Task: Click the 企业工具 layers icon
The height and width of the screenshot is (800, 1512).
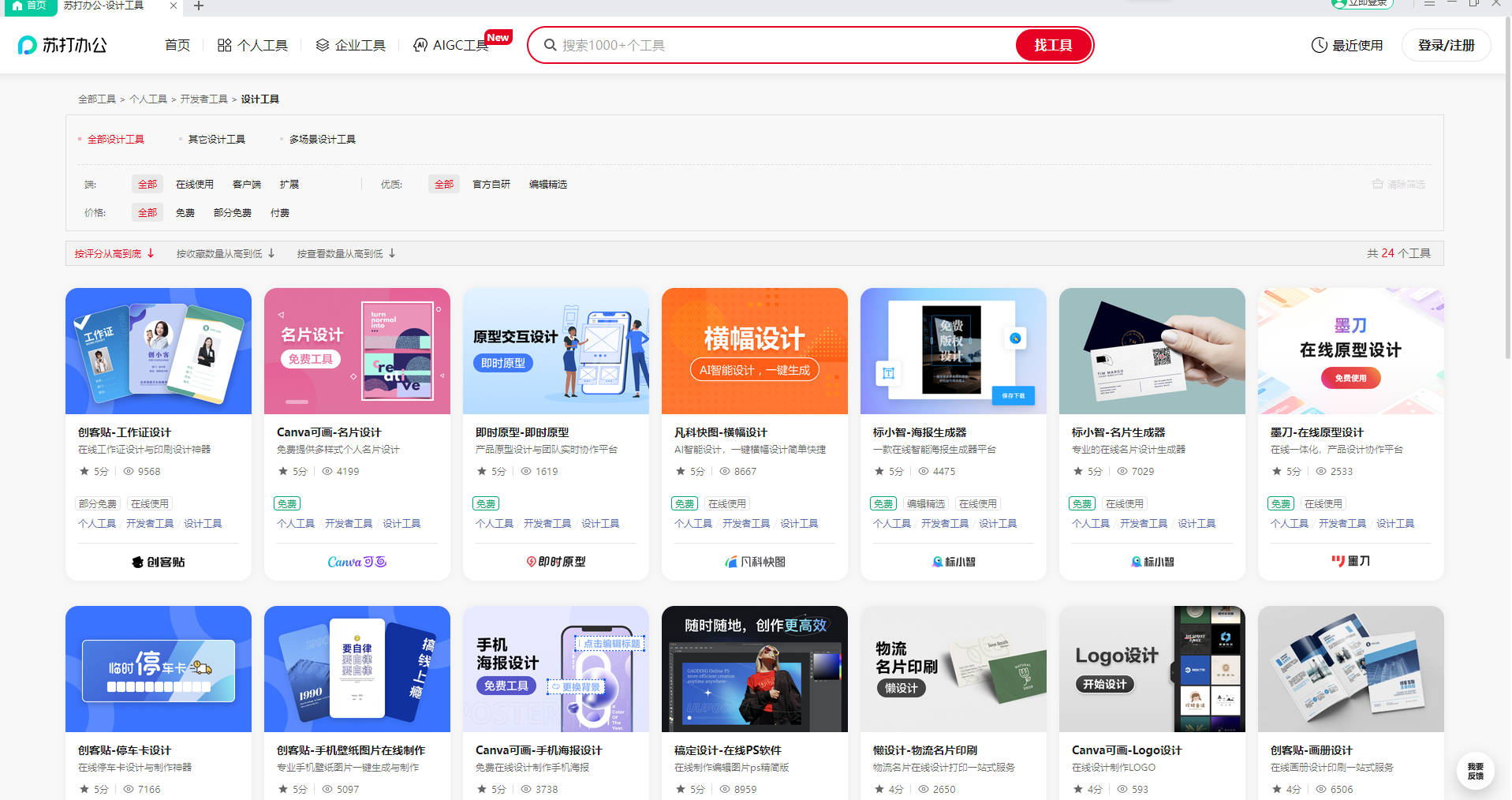Action: point(322,45)
